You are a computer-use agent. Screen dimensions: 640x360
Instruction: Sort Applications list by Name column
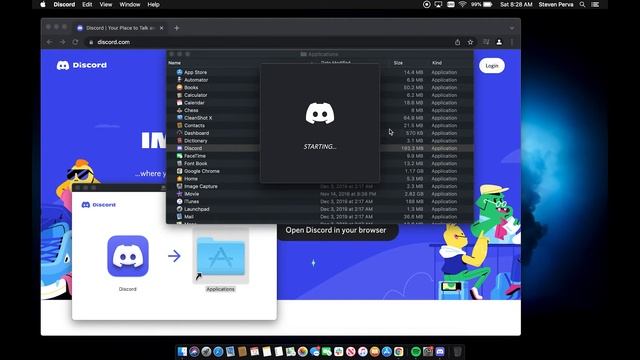pos(175,63)
